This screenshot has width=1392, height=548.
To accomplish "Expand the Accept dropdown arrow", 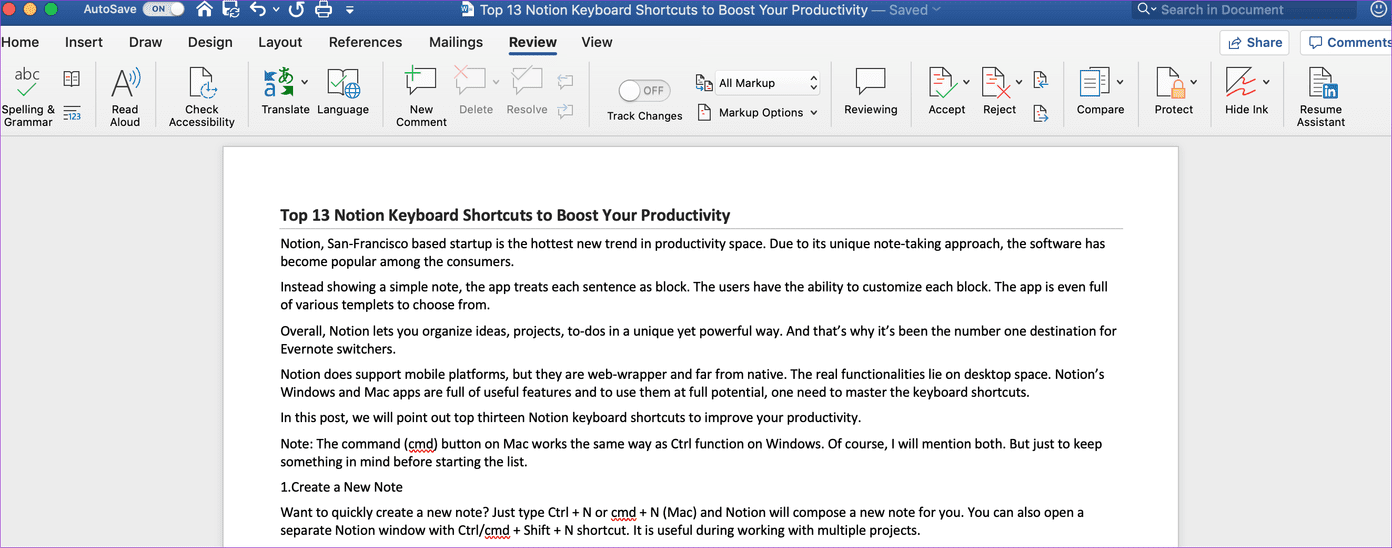I will [966, 82].
